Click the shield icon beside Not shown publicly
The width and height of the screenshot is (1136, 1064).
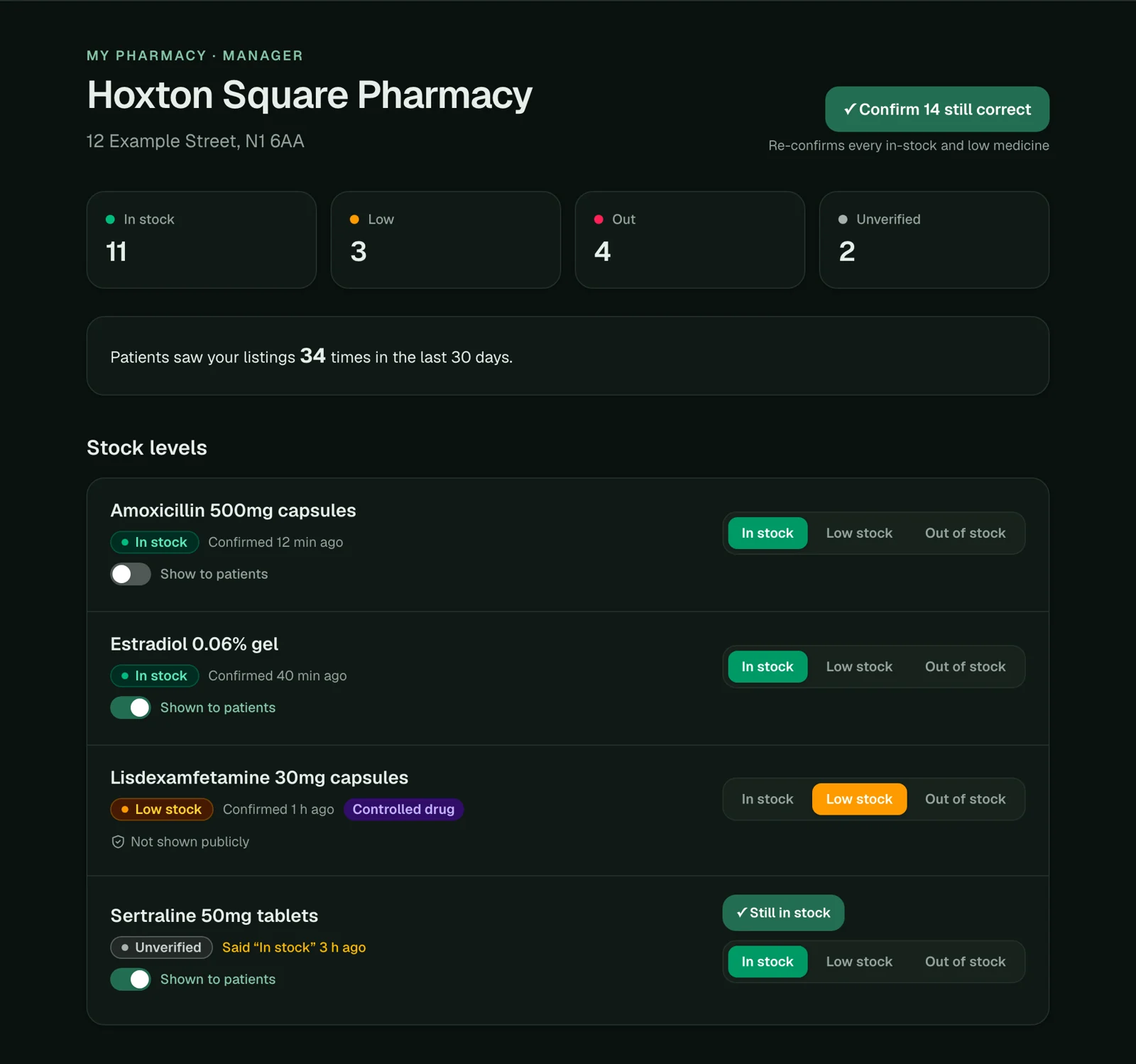click(118, 842)
